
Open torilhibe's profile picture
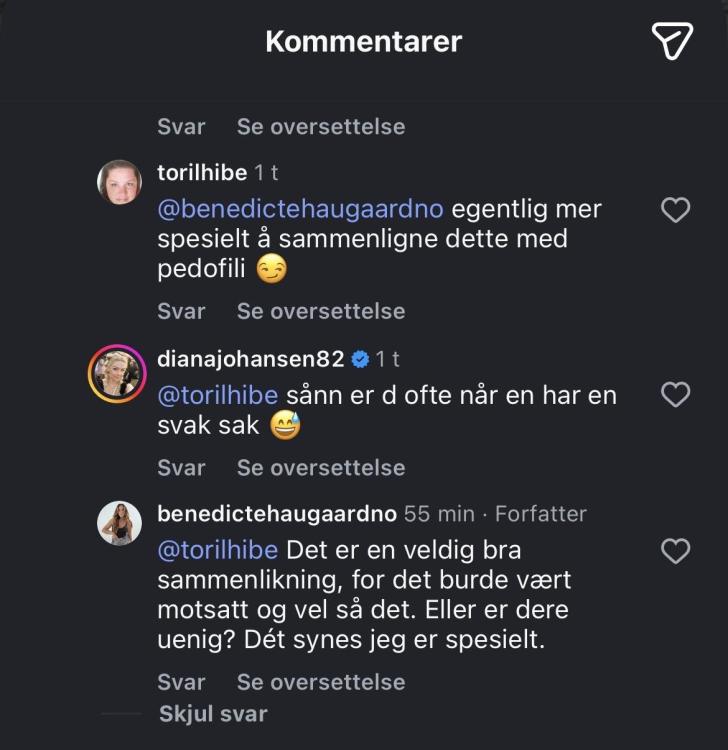(119, 182)
